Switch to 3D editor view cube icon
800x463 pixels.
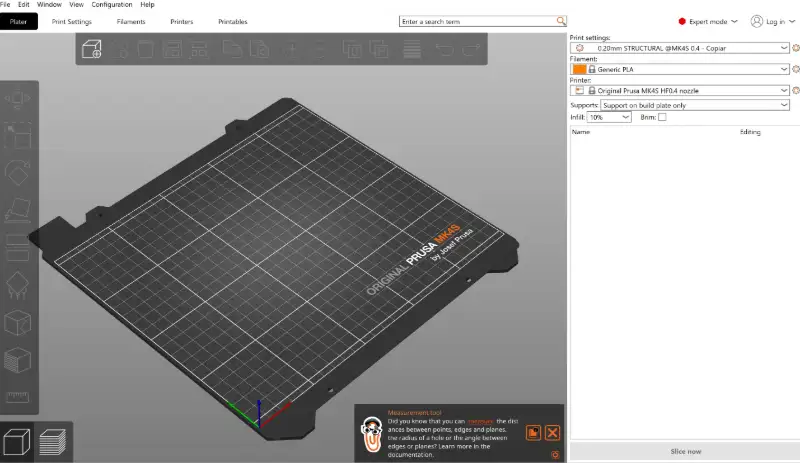[17, 442]
